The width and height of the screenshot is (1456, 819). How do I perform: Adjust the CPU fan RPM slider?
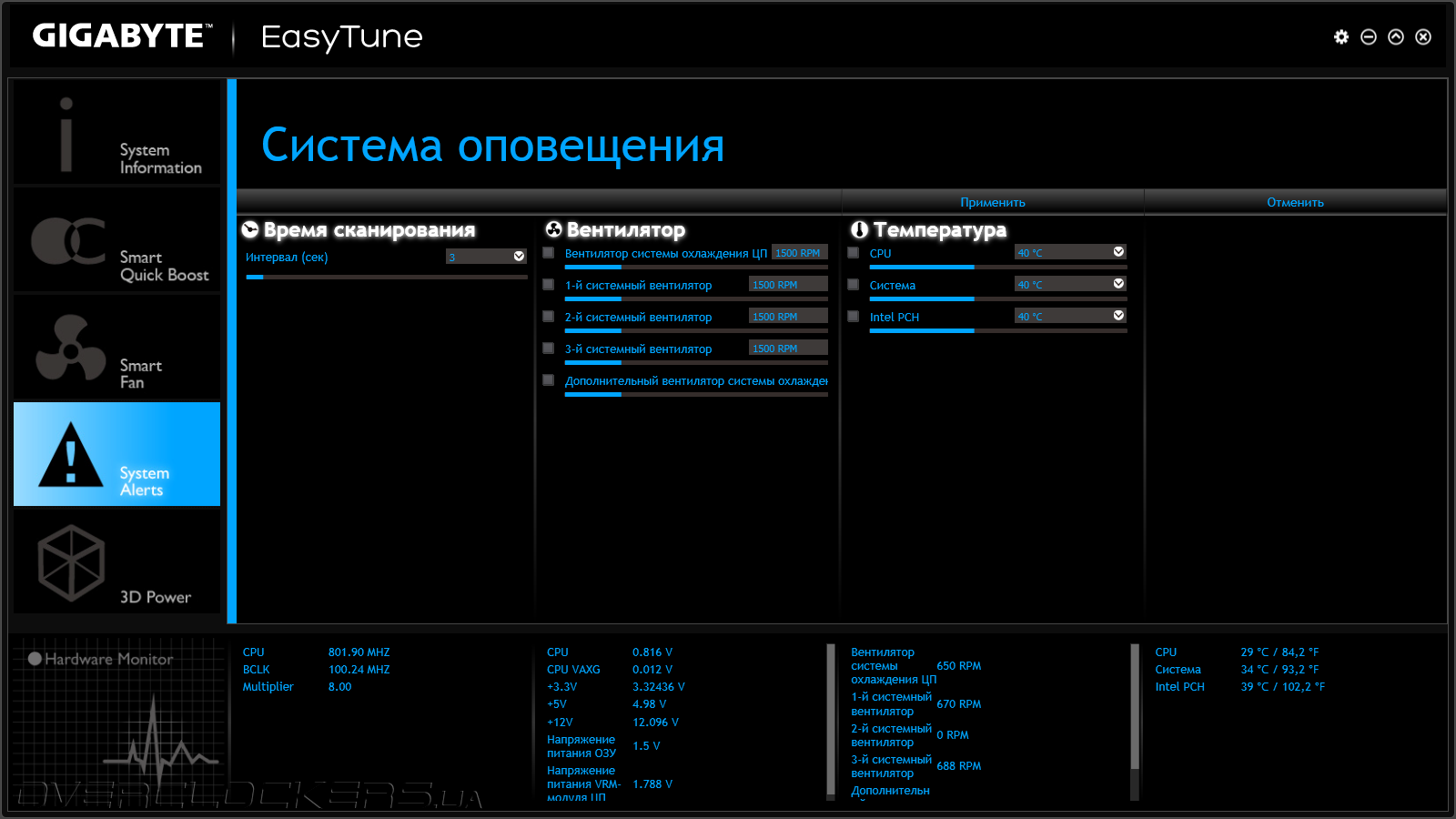pyautogui.click(x=696, y=268)
